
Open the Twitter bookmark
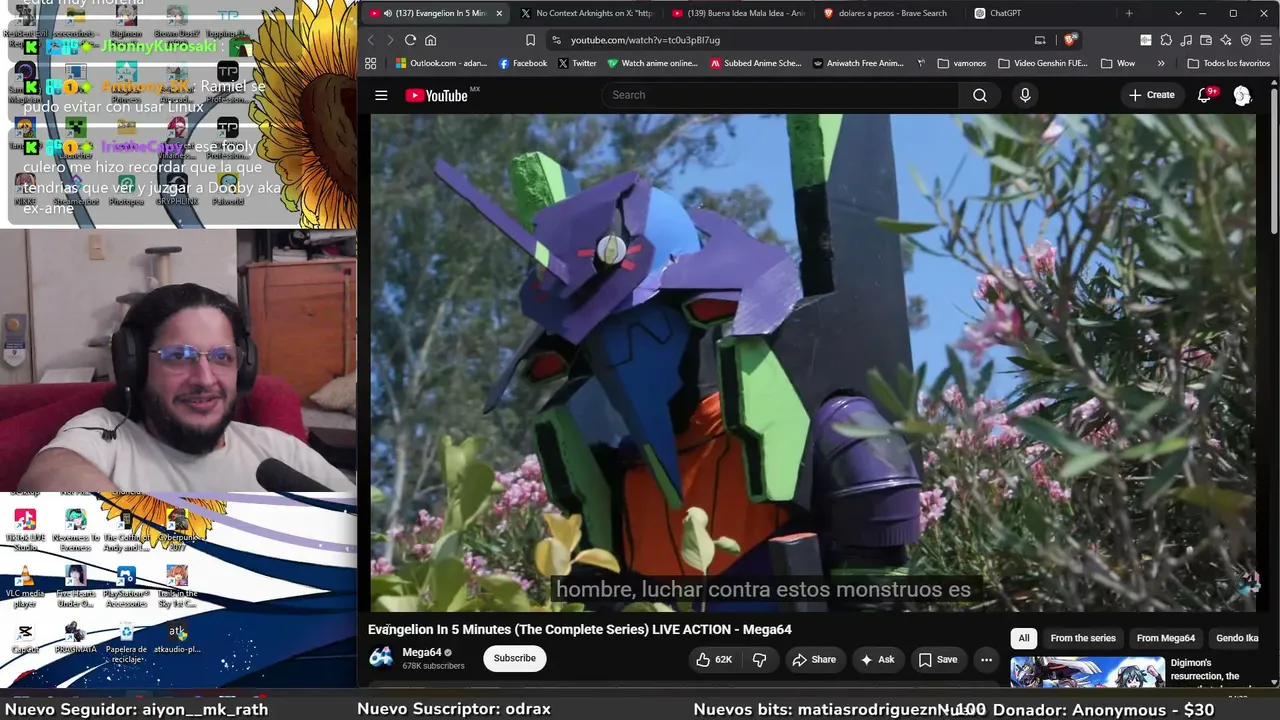[x=577, y=63]
